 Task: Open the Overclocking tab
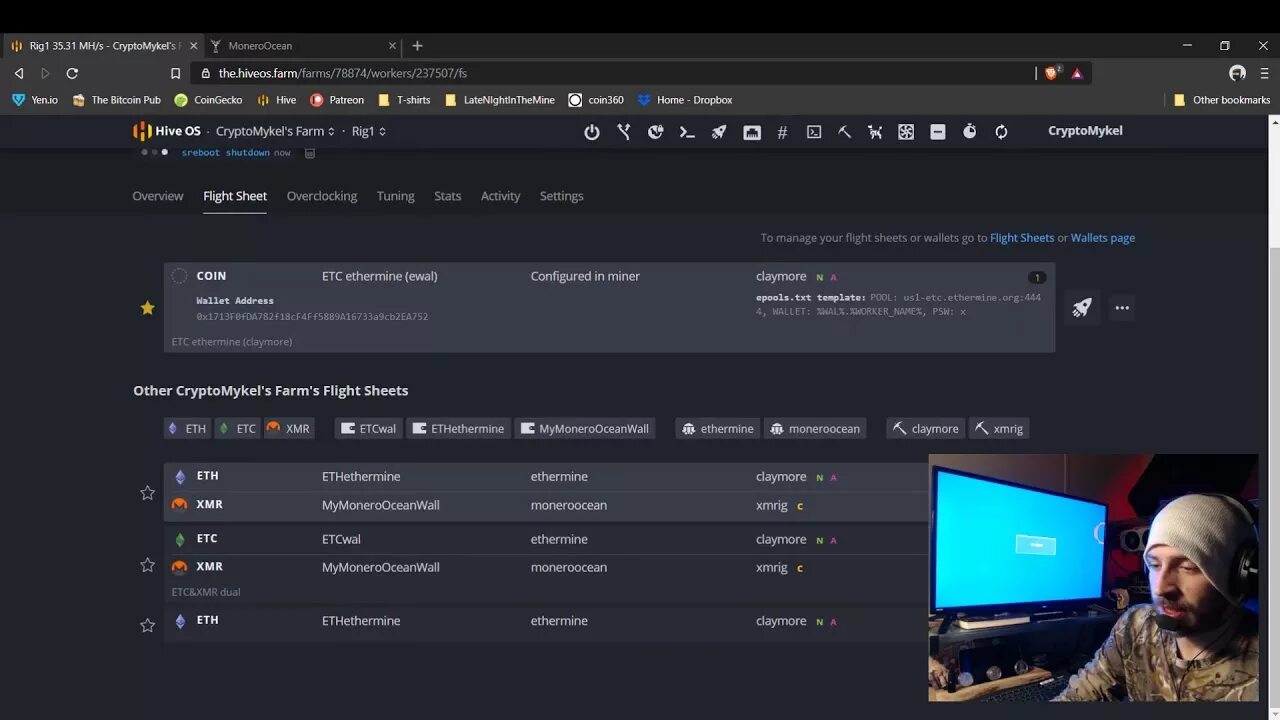(x=322, y=196)
